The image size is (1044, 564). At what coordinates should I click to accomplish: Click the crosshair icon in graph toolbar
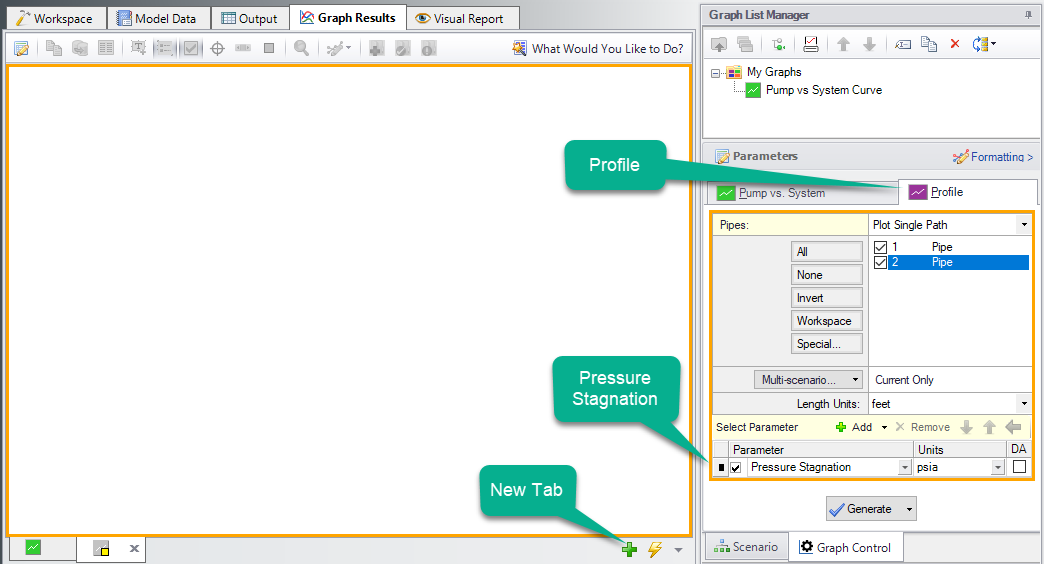217,48
